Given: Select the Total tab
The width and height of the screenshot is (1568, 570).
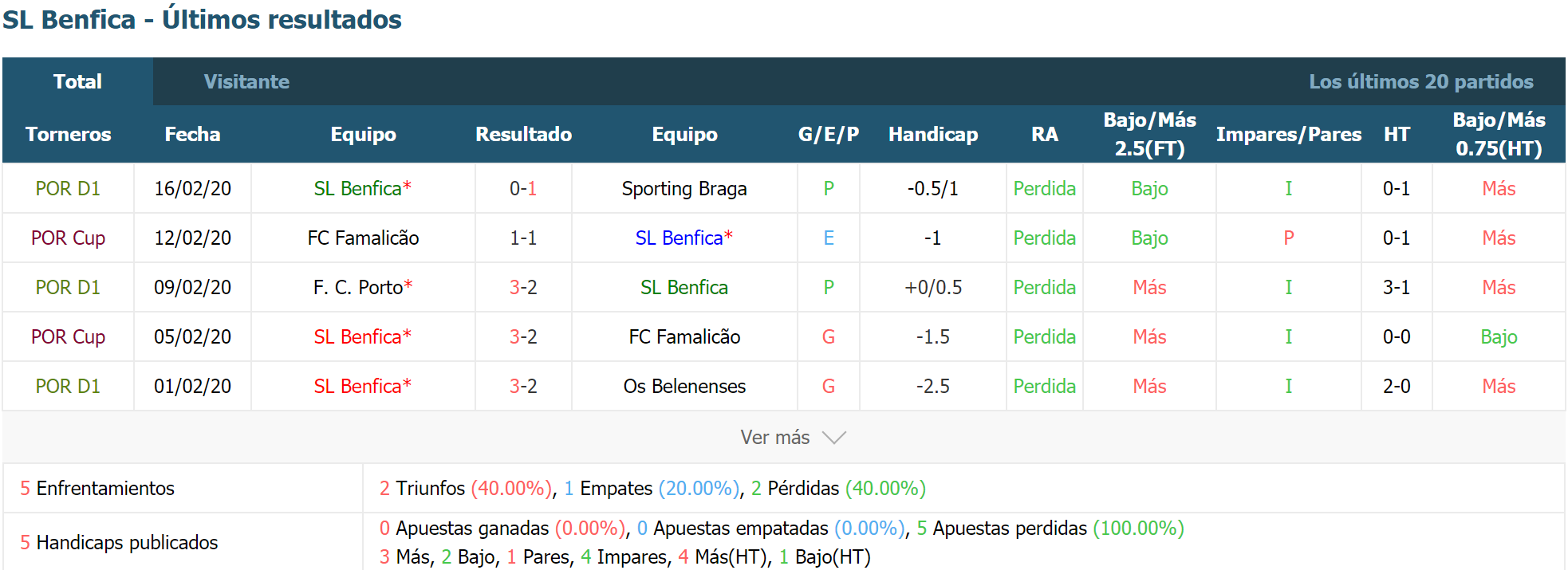Looking at the screenshot, I should [77, 81].
